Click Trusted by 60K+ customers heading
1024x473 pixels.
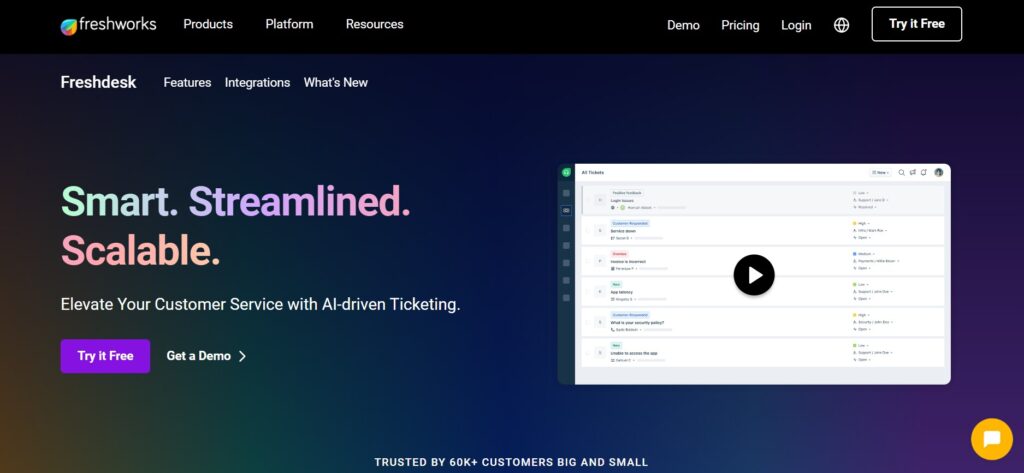click(x=511, y=463)
